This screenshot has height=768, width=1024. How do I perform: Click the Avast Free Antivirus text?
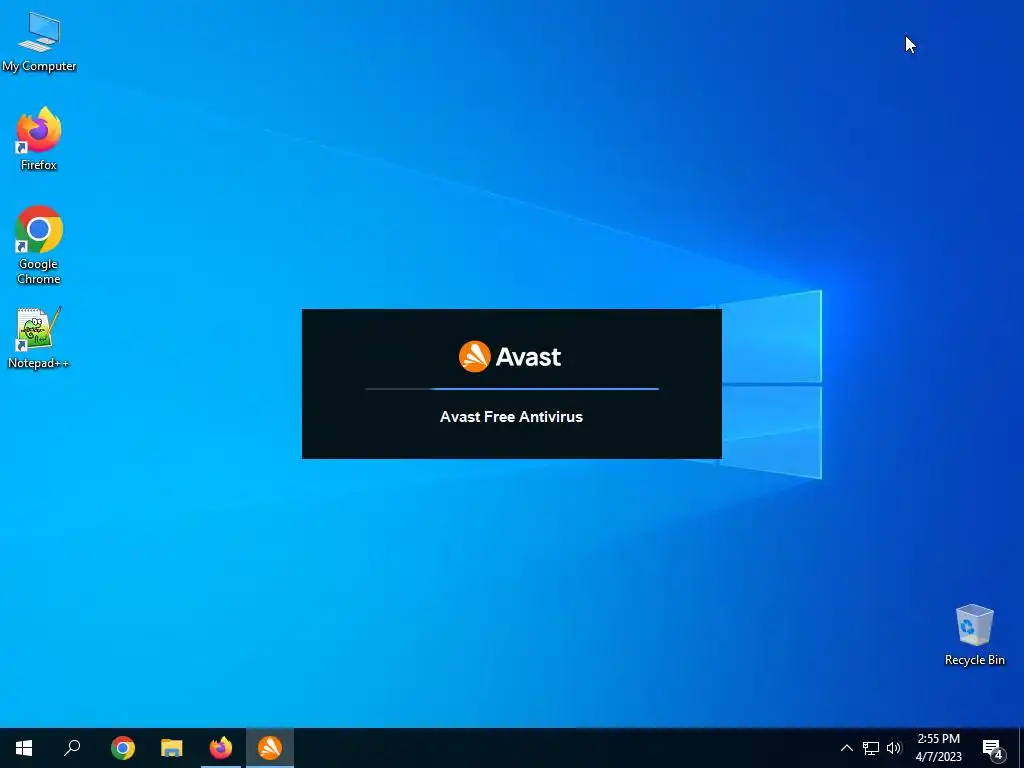tap(511, 417)
